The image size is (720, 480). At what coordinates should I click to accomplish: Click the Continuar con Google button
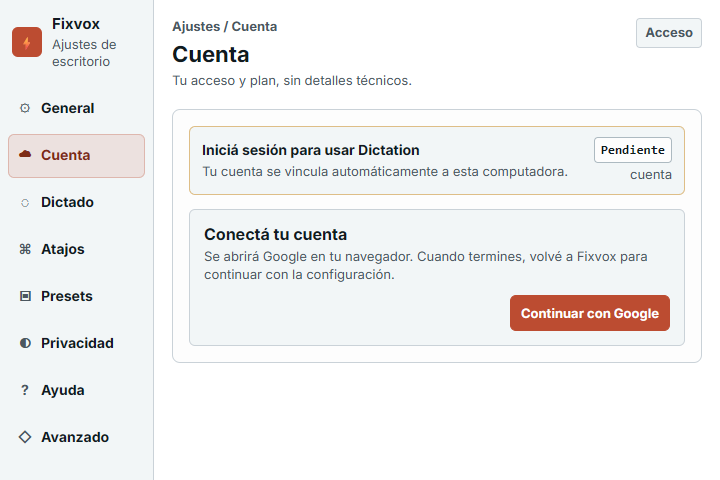590,313
